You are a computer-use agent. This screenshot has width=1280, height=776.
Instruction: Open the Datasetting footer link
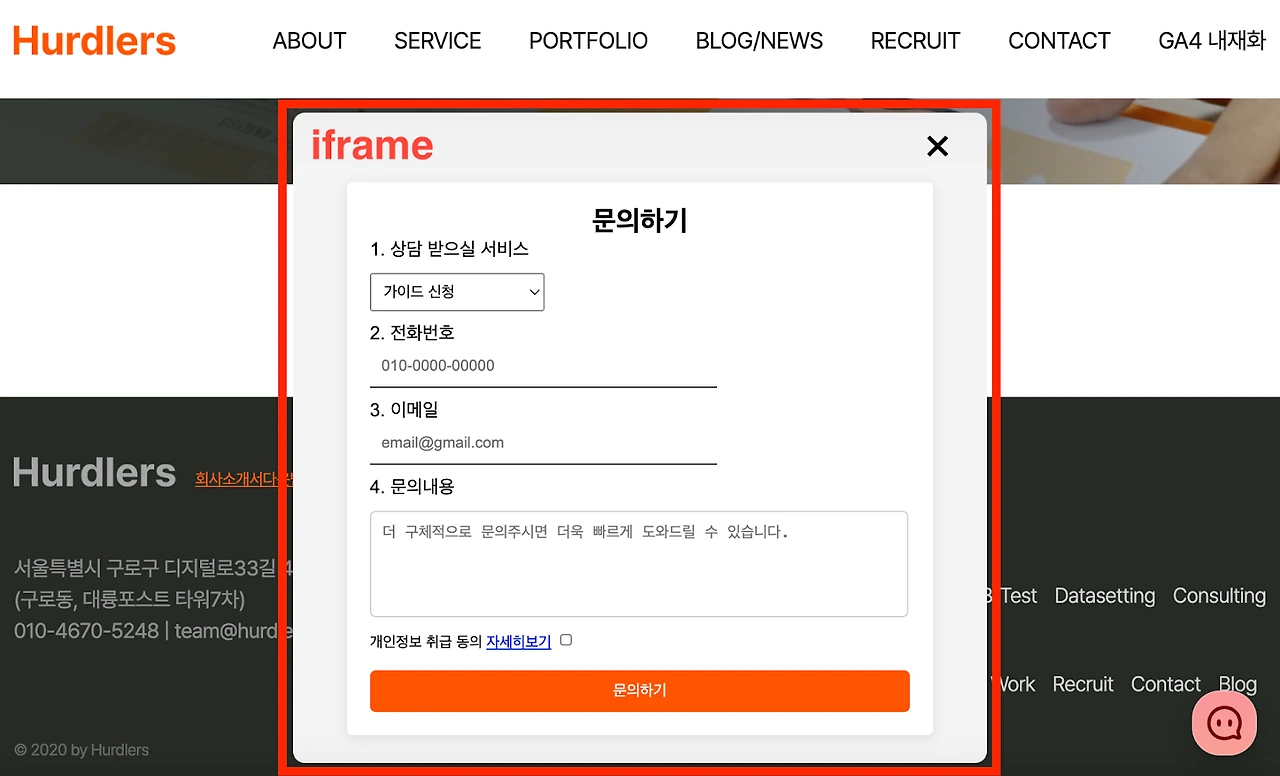tap(1104, 596)
